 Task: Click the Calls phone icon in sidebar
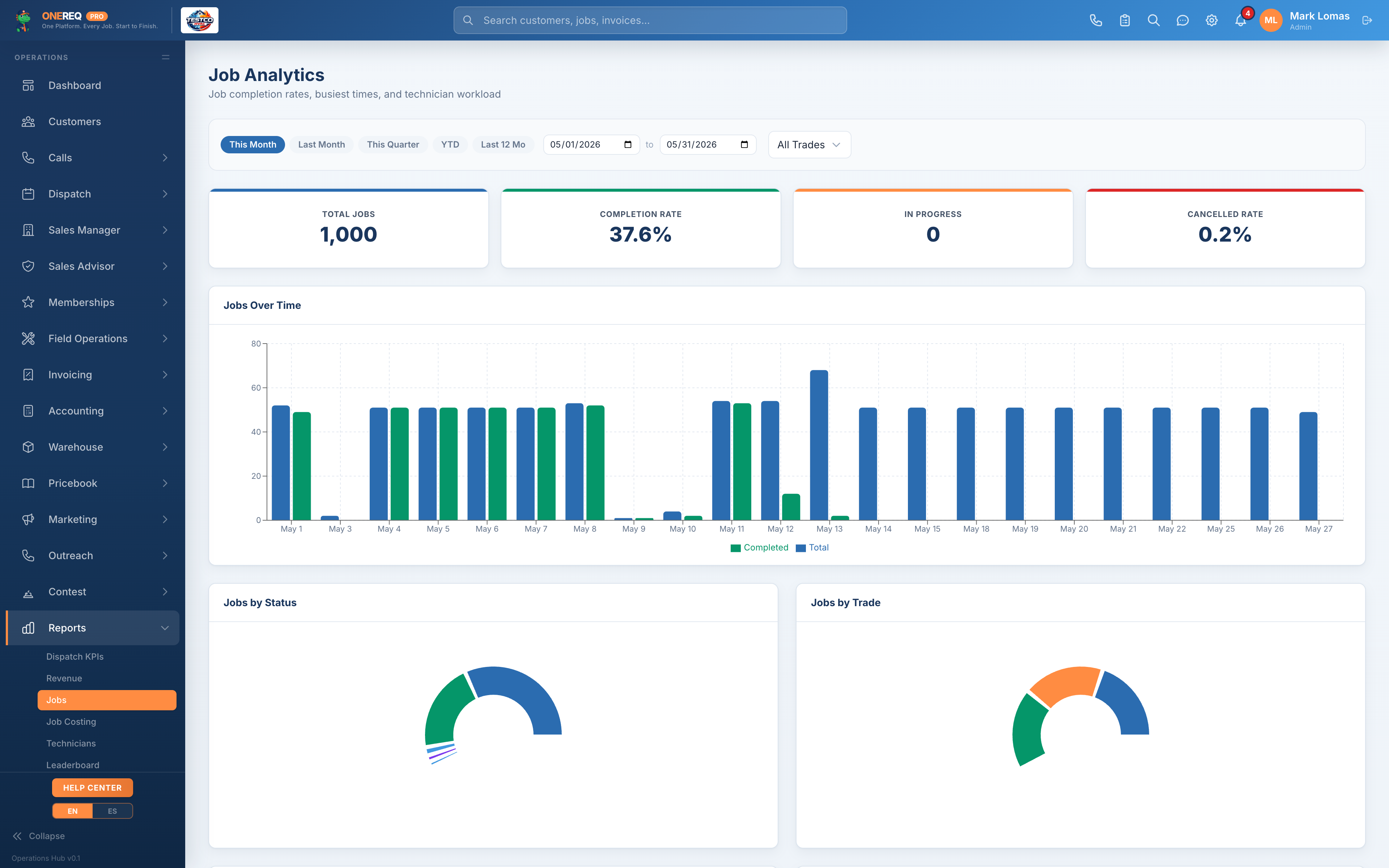tap(28, 158)
